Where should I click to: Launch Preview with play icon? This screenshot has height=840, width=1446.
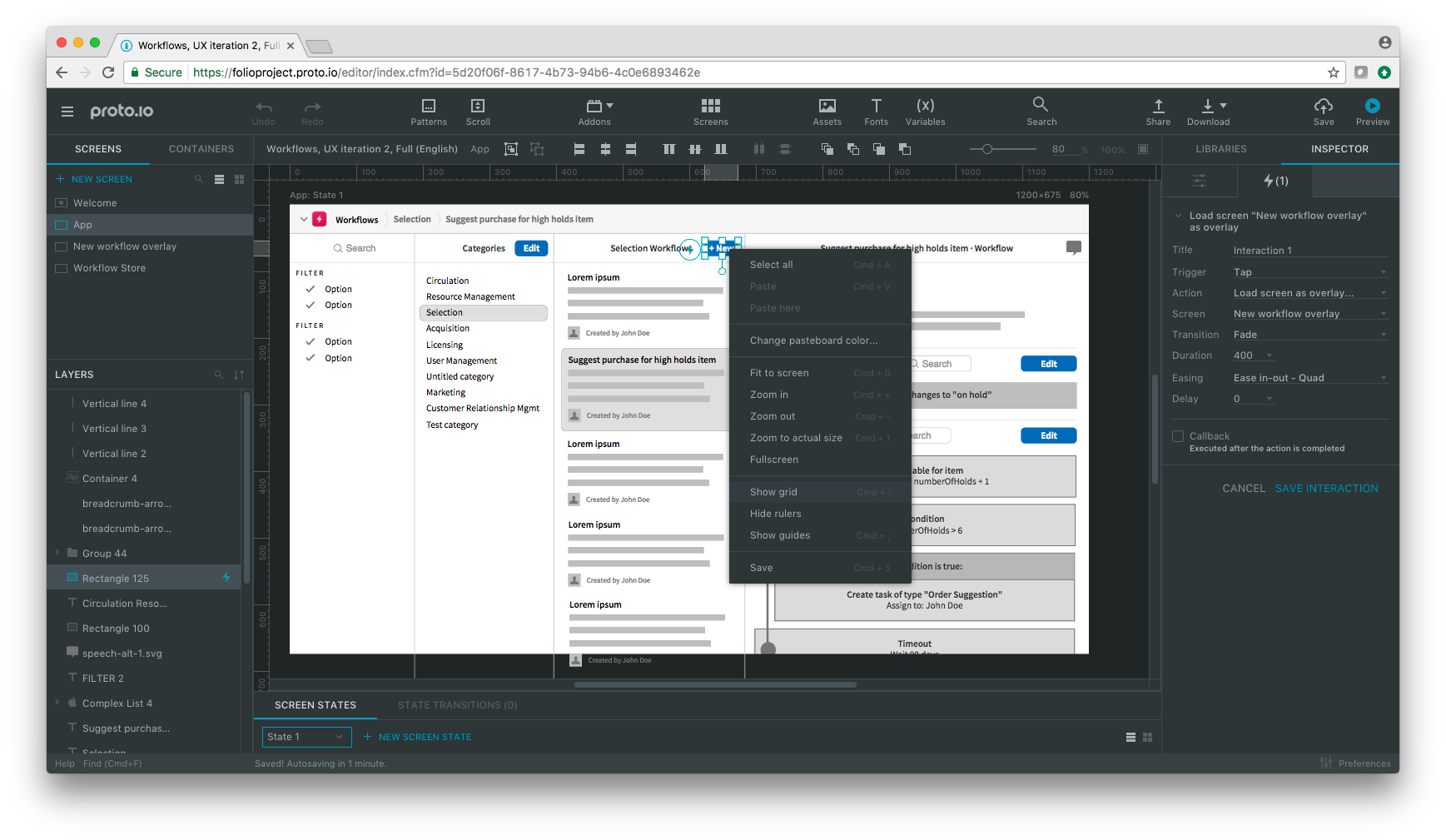click(x=1373, y=106)
